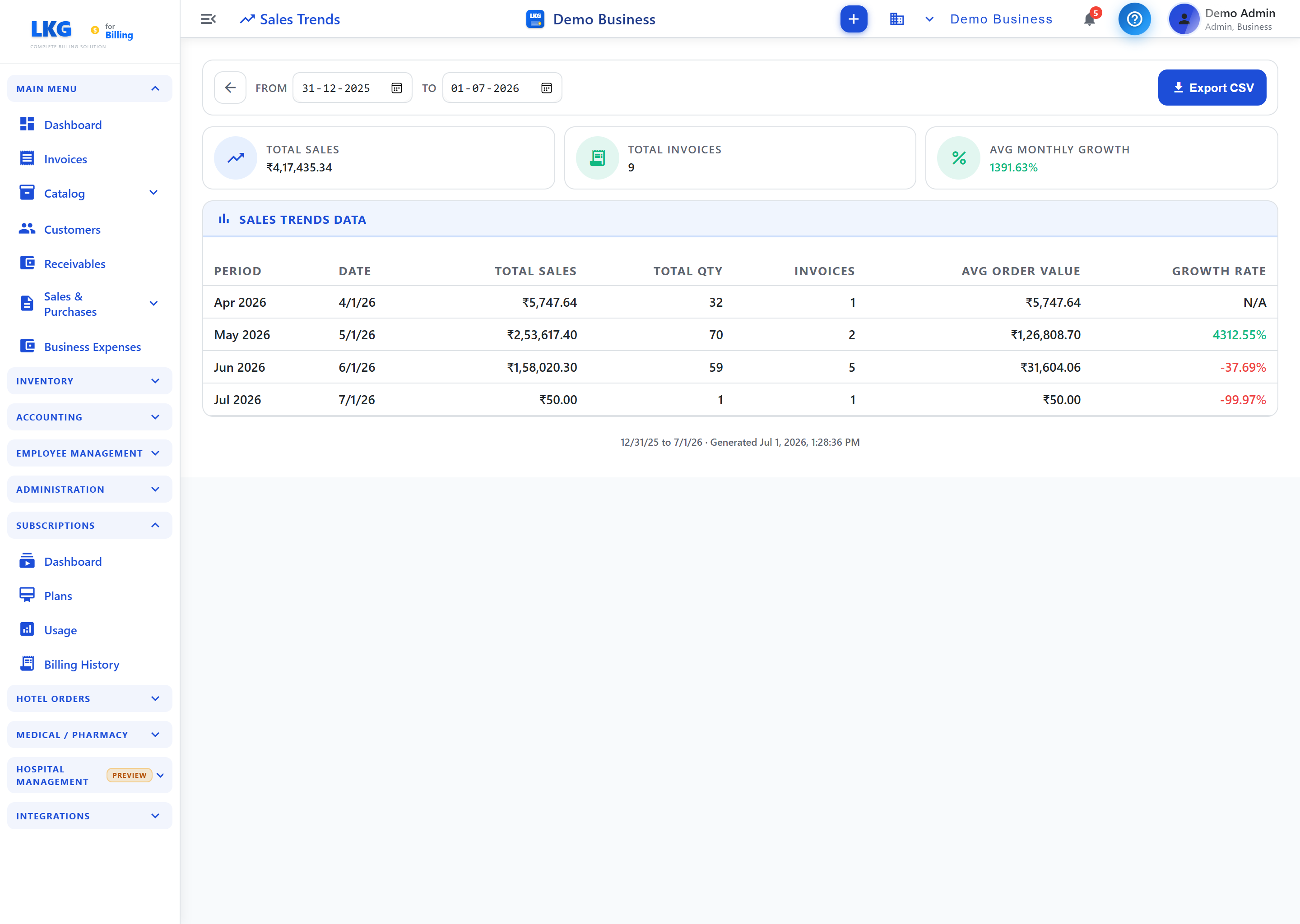This screenshot has height=924, width=1300.
Task: Click the Plans sidebar icon
Action: 27,595
